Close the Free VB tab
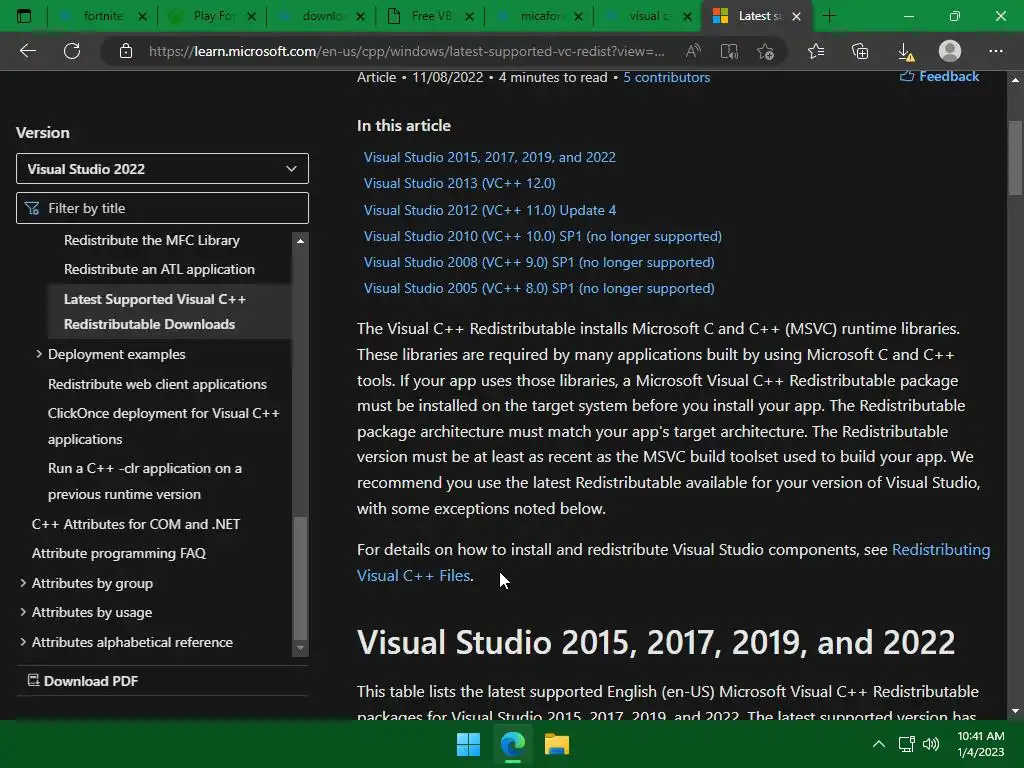This screenshot has height=768, width=1024. pos(469,16)
